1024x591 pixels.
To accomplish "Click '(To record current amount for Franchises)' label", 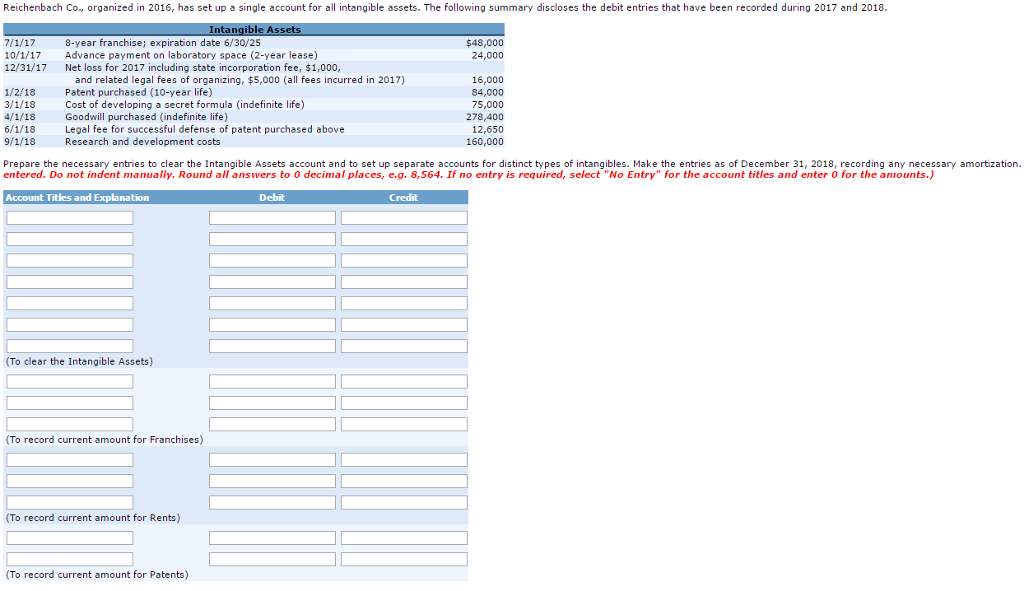I will coord(104,439).
